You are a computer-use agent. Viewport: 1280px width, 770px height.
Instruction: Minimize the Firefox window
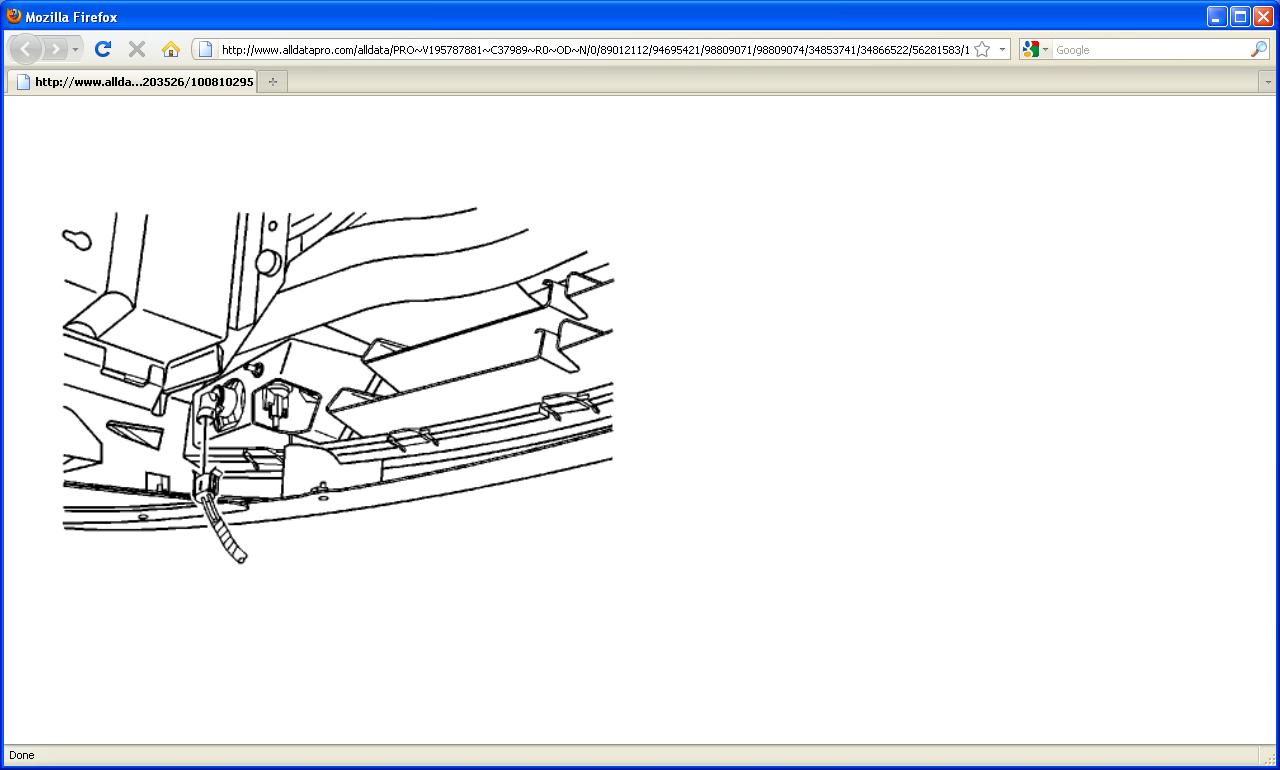click(x=1217, y=17)
